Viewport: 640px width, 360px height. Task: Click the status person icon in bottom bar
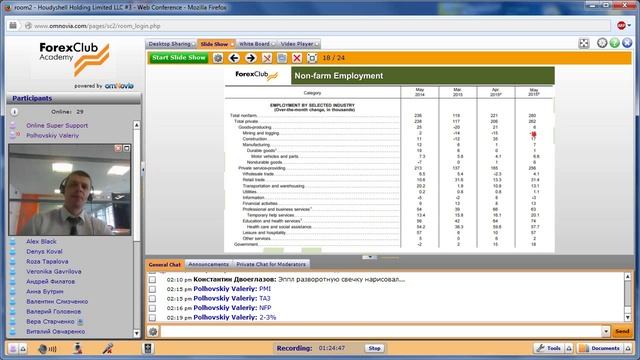(13, 349)
